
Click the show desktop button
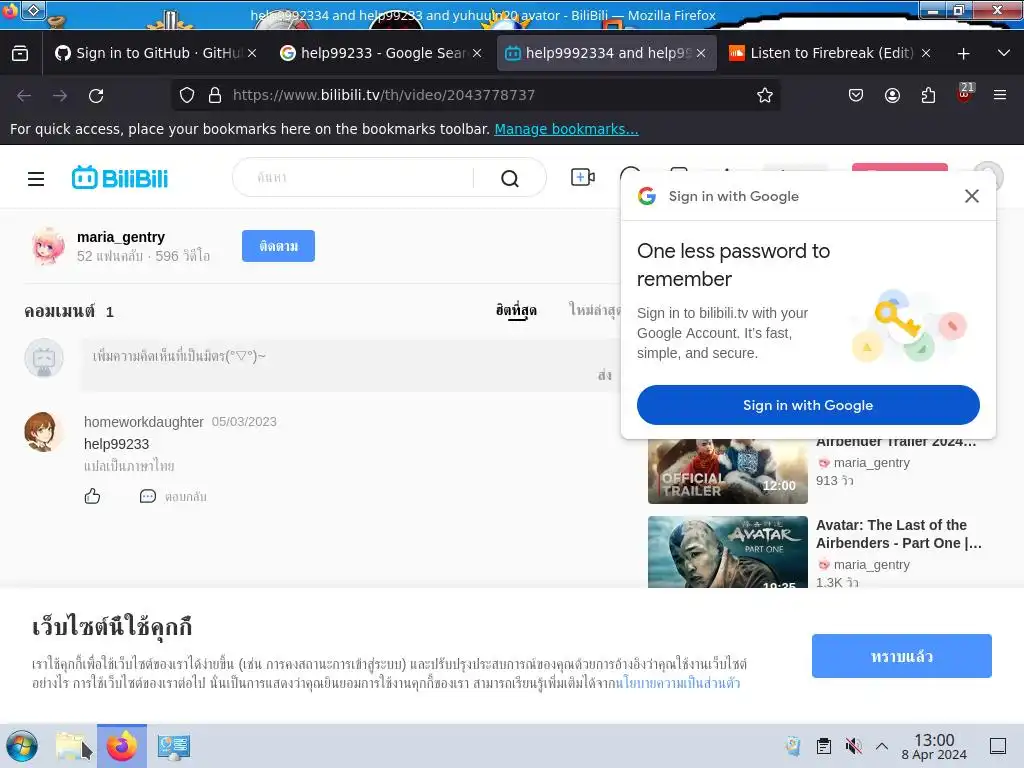998,746
